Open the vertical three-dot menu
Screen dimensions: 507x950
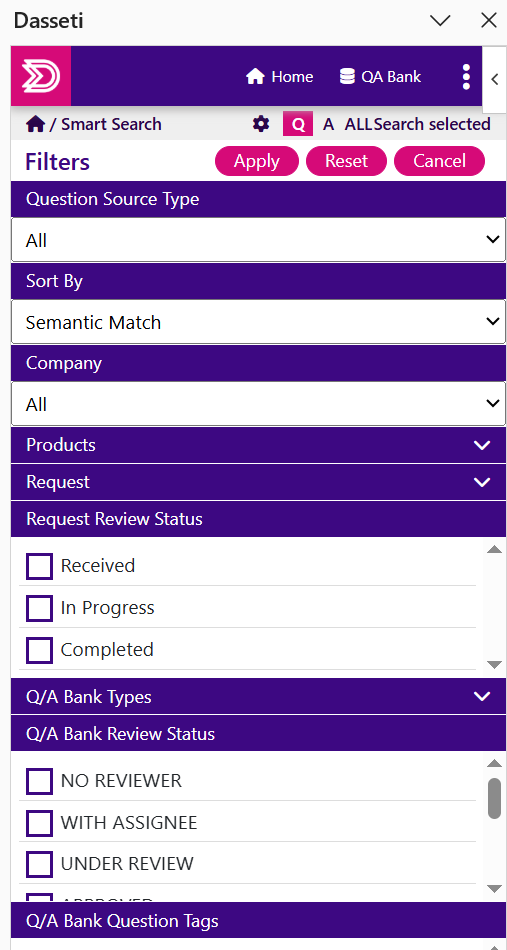pyautogui.click(x=466, y=77)
